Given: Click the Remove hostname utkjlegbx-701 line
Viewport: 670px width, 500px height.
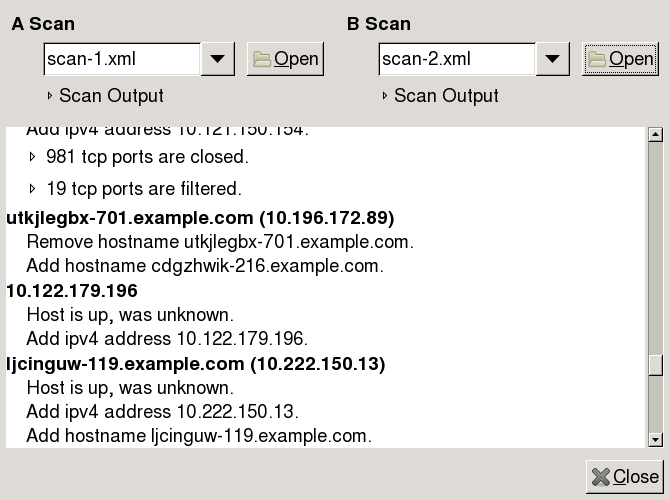Looking at the screenshot, I should pyautogui.click(x=220, y=242).
